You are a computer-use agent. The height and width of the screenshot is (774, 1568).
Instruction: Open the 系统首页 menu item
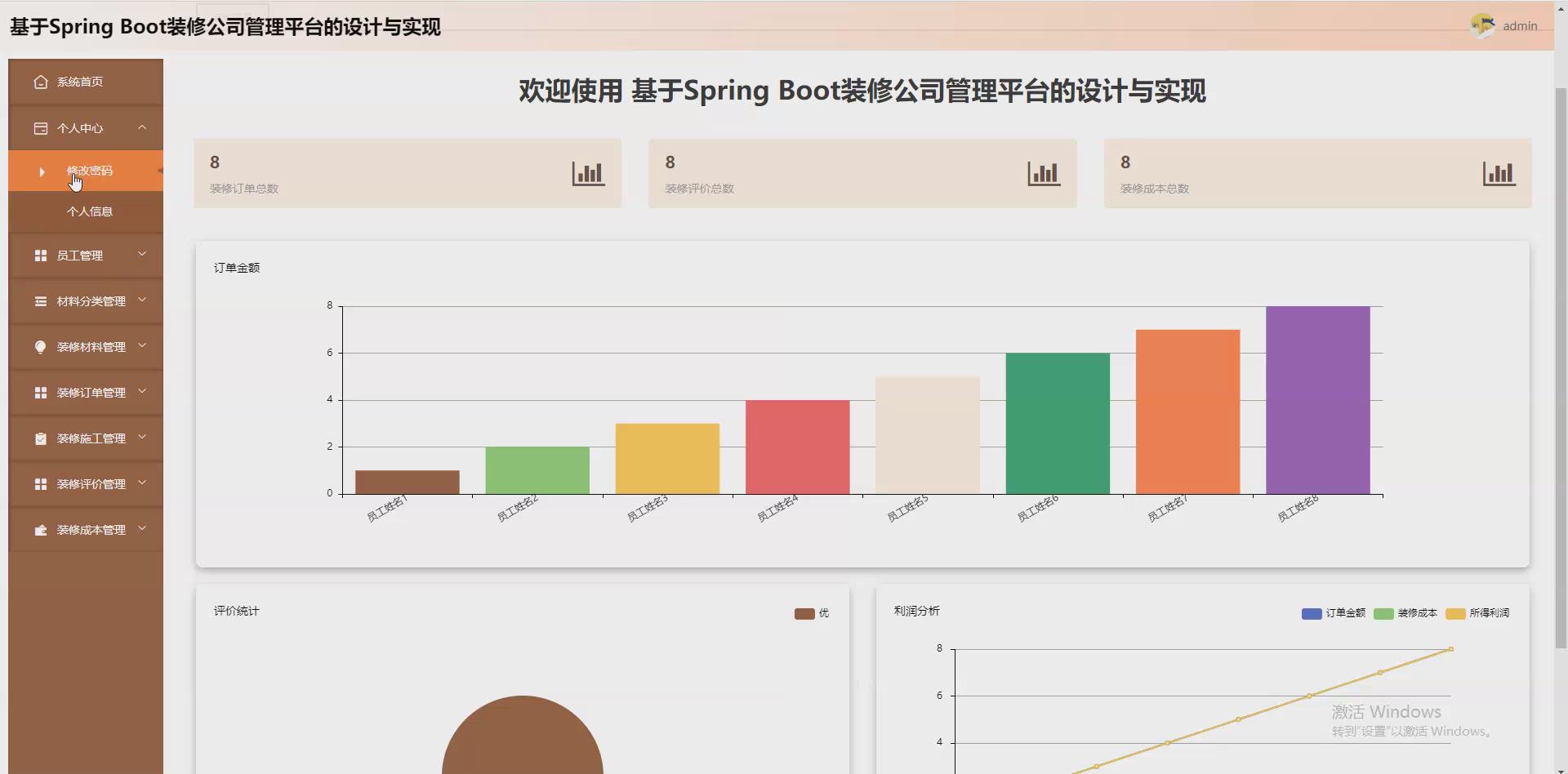(86, 82)
